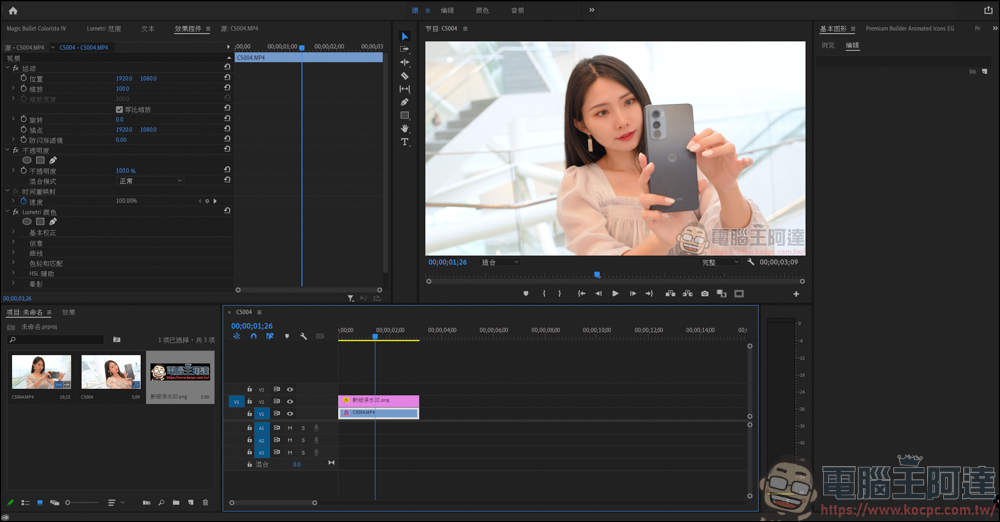The width and height of the screenshot is (1000, 522).
Task: Open the Quick Export share icon
Action: click(988, 10)
